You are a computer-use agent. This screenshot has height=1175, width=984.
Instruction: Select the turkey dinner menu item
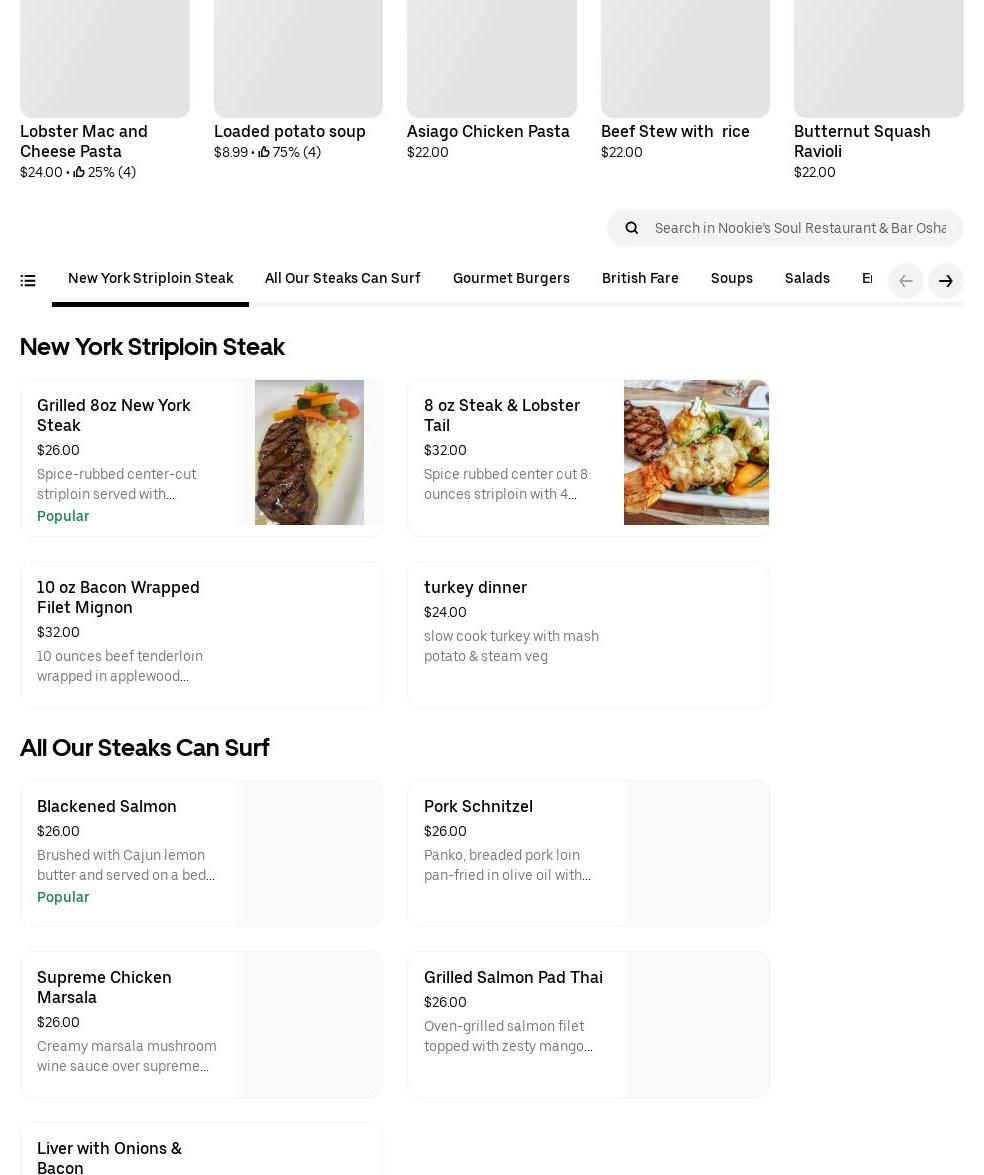(588, 634)
